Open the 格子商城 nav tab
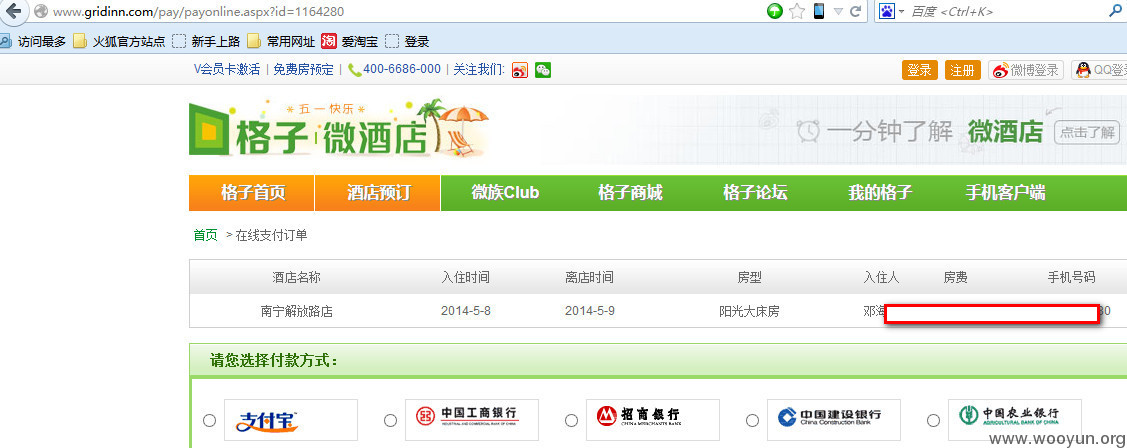This screenshot has width=1127, height=448. (630, 193)
